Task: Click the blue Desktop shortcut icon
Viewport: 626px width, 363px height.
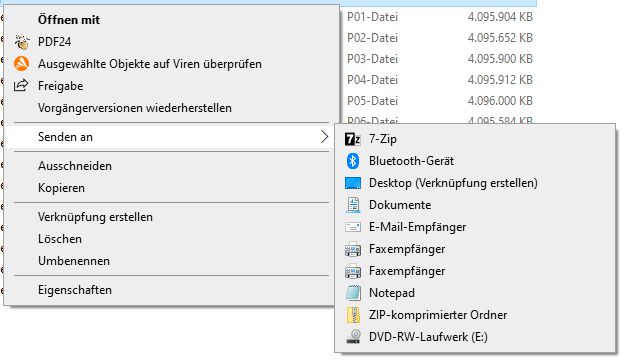Action: point(353,183)
